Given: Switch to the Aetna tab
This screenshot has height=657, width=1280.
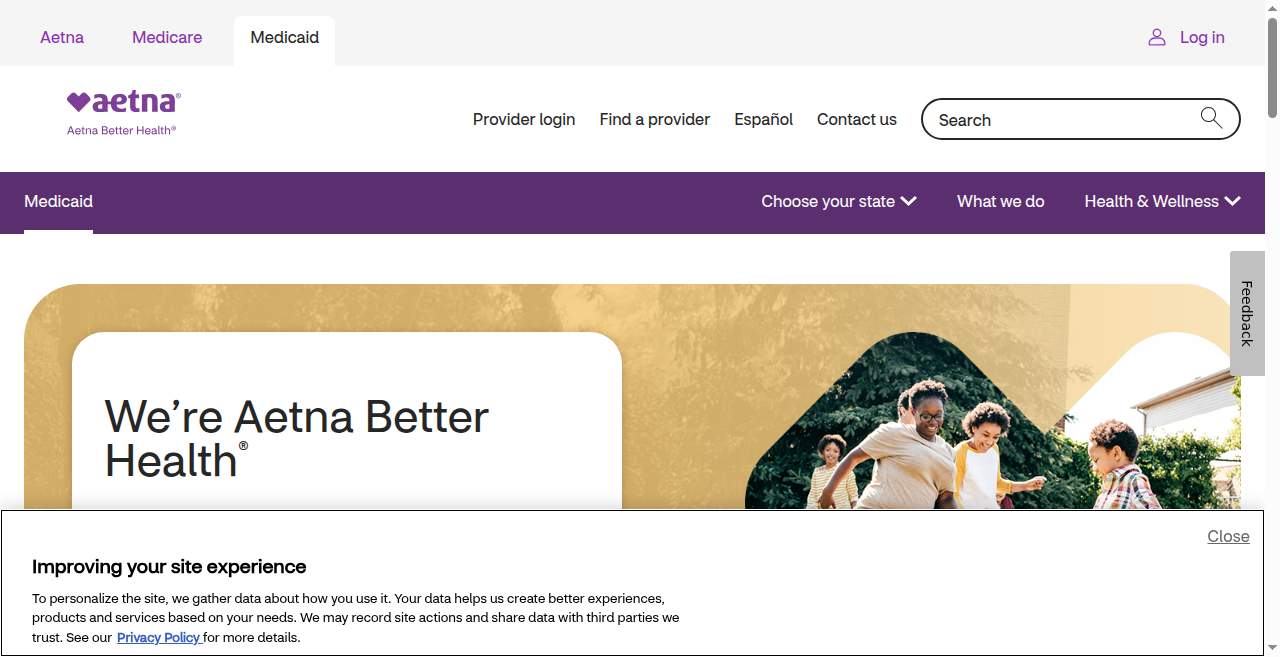Looking at the screenshot, I should click(62, 37).
